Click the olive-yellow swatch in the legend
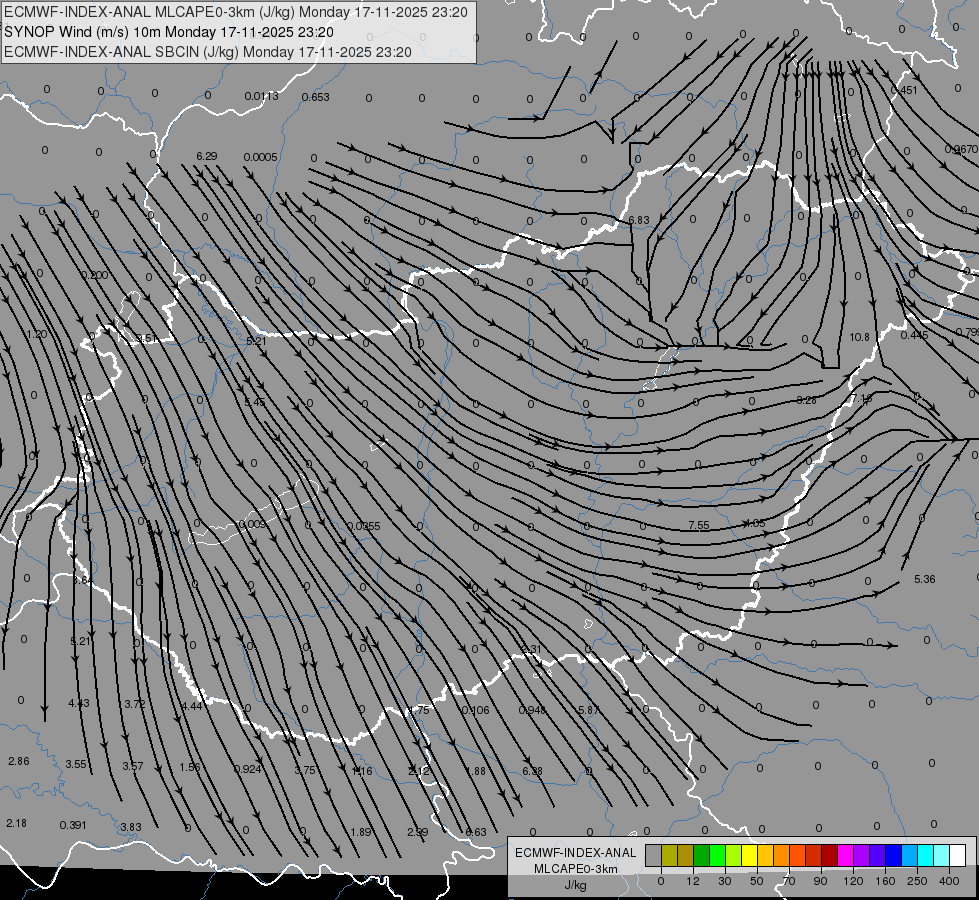 pyautogui.click(x=669, y=855)
